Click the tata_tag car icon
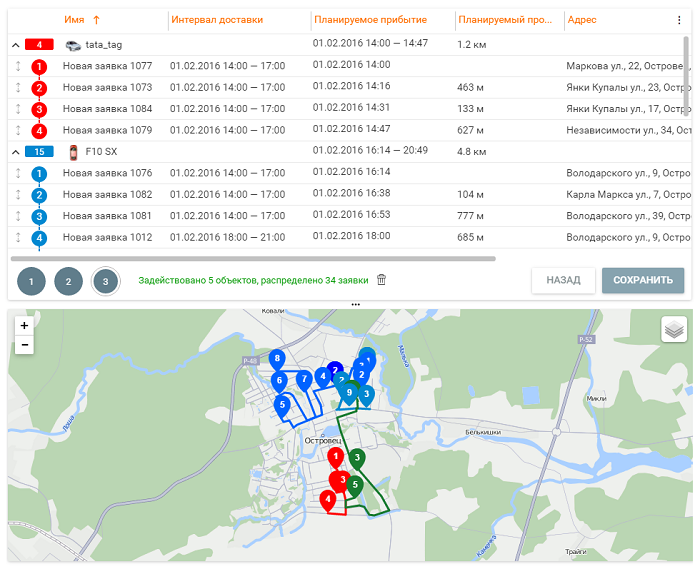 (x=73, y=45)
